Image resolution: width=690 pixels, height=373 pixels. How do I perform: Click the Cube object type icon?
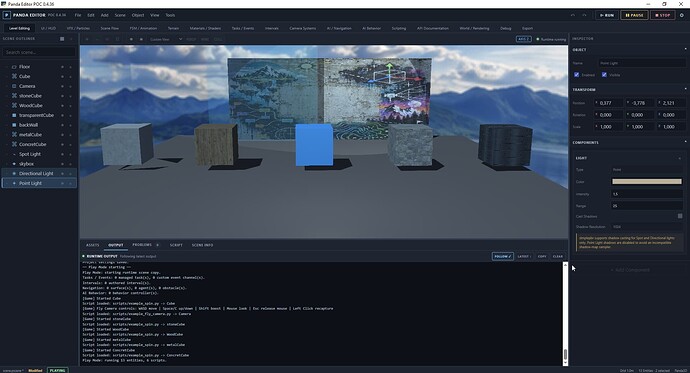click(x=14, y=77)
